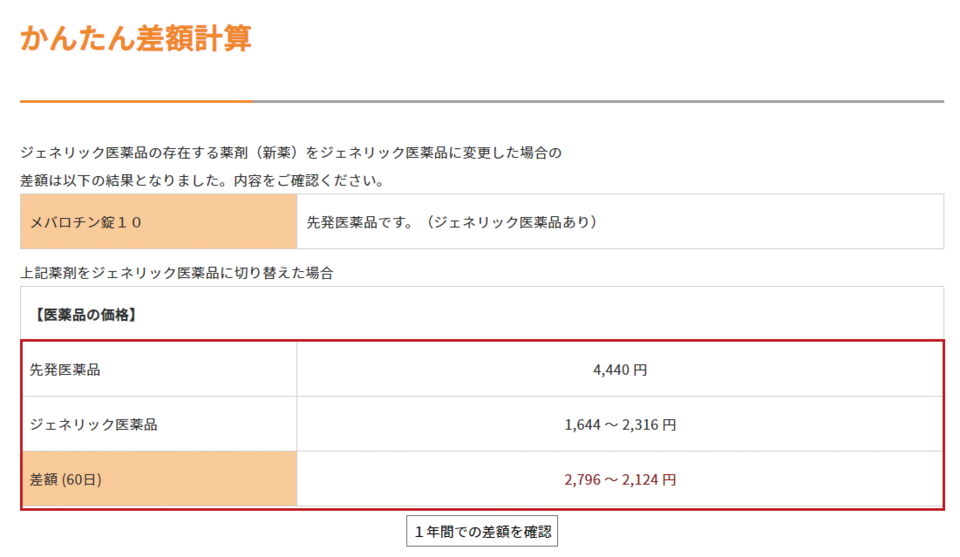Click the かんたん差額計算 page heading
This screenshot has height=557, width=960.
click(135, 38)
